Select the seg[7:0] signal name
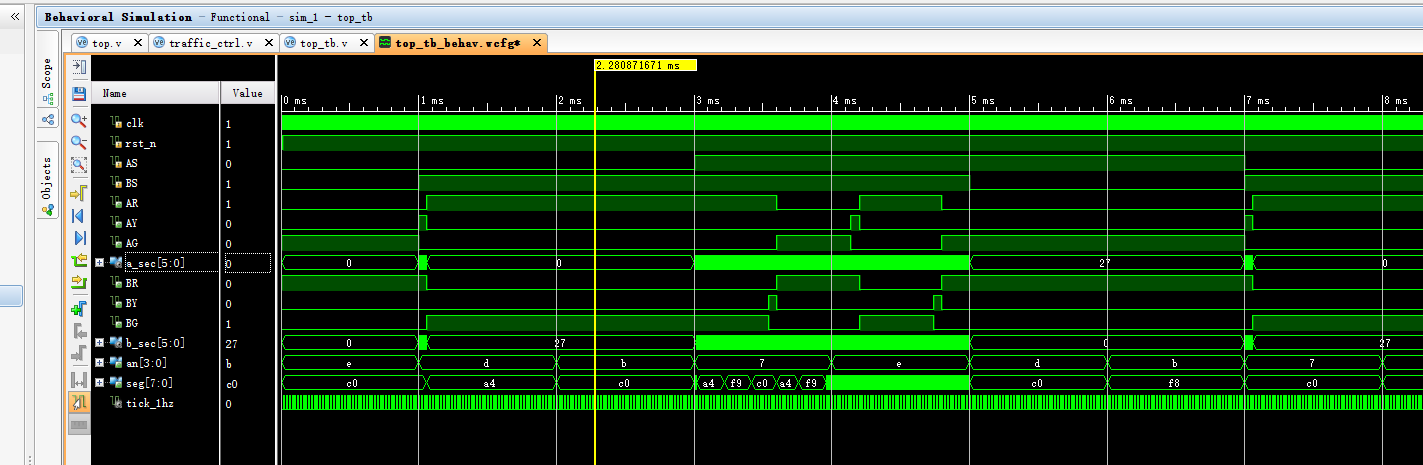 (x=151, y=383)
